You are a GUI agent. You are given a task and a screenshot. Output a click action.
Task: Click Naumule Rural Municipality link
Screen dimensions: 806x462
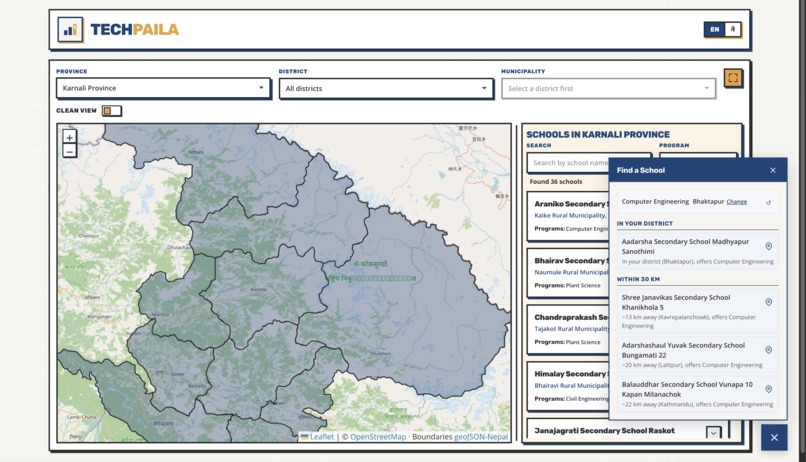[571, 272]
